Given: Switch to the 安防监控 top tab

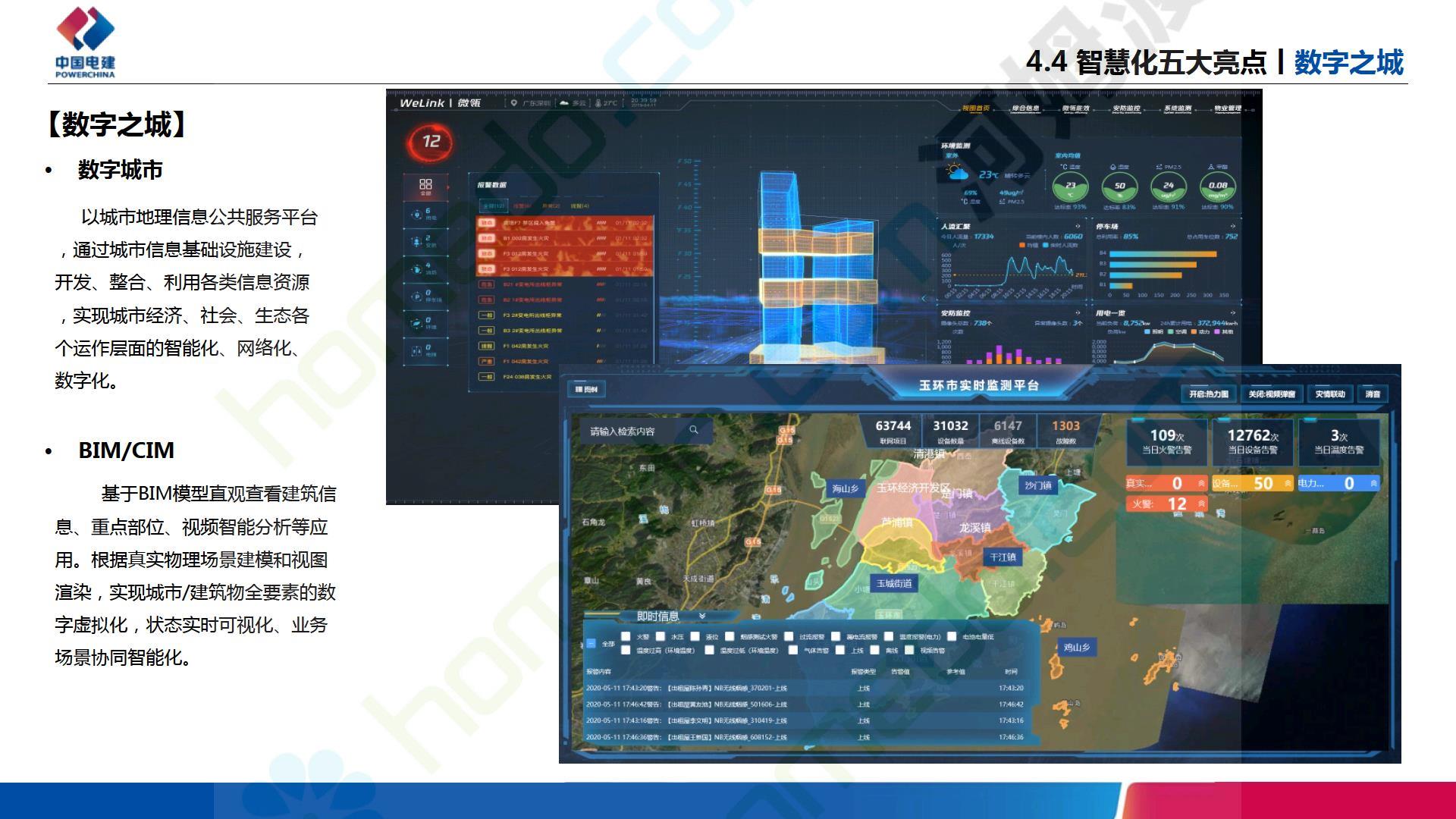Looking at the screenshot, I should [1126, 108].
